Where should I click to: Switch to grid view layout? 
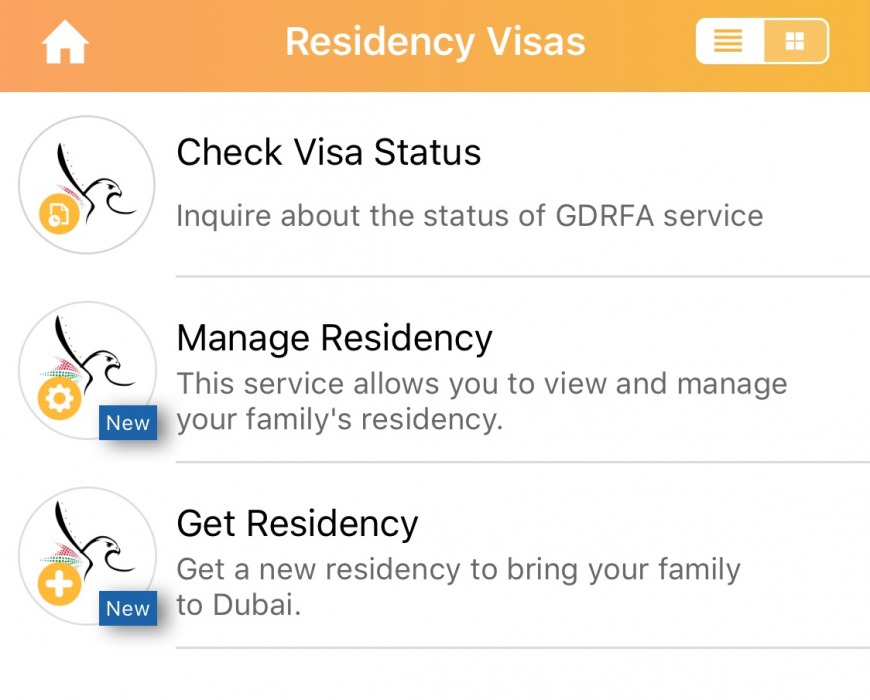pyautogui.click(x=795, y=42)
